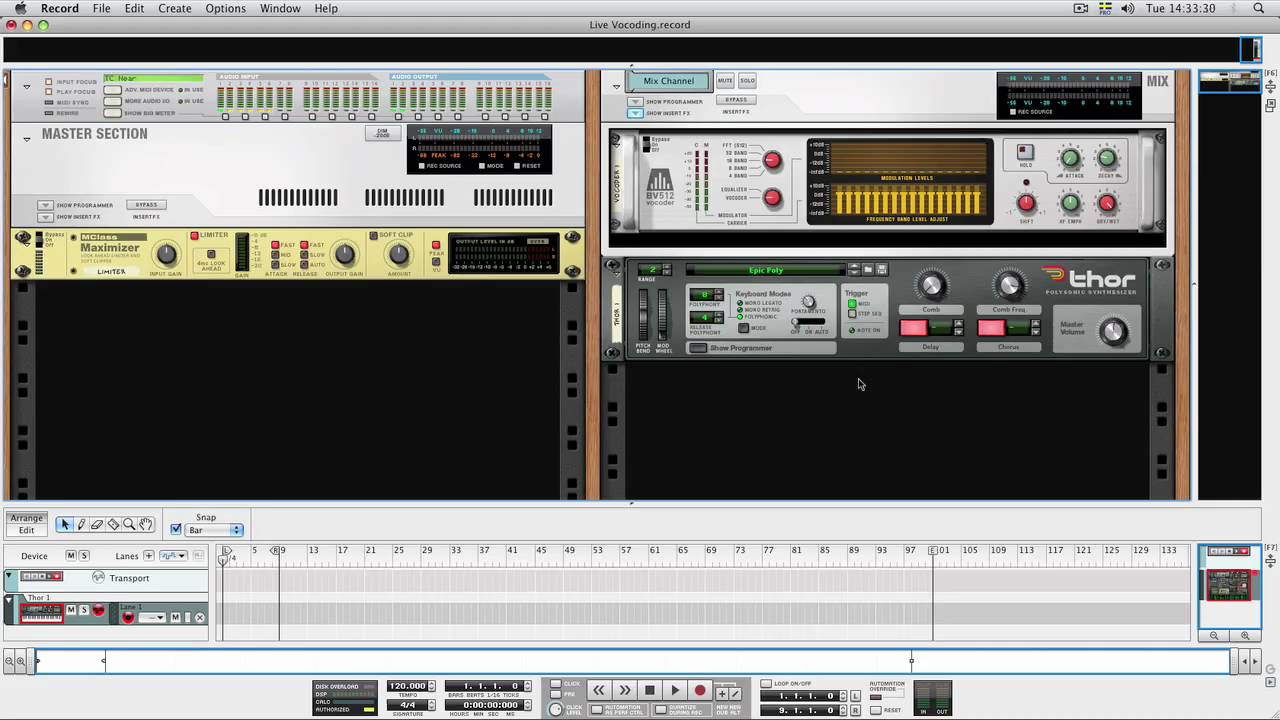Viewport: 1280px width, 720px height.
Task: Switch to the Edit view tab
Action: (26, 531)
